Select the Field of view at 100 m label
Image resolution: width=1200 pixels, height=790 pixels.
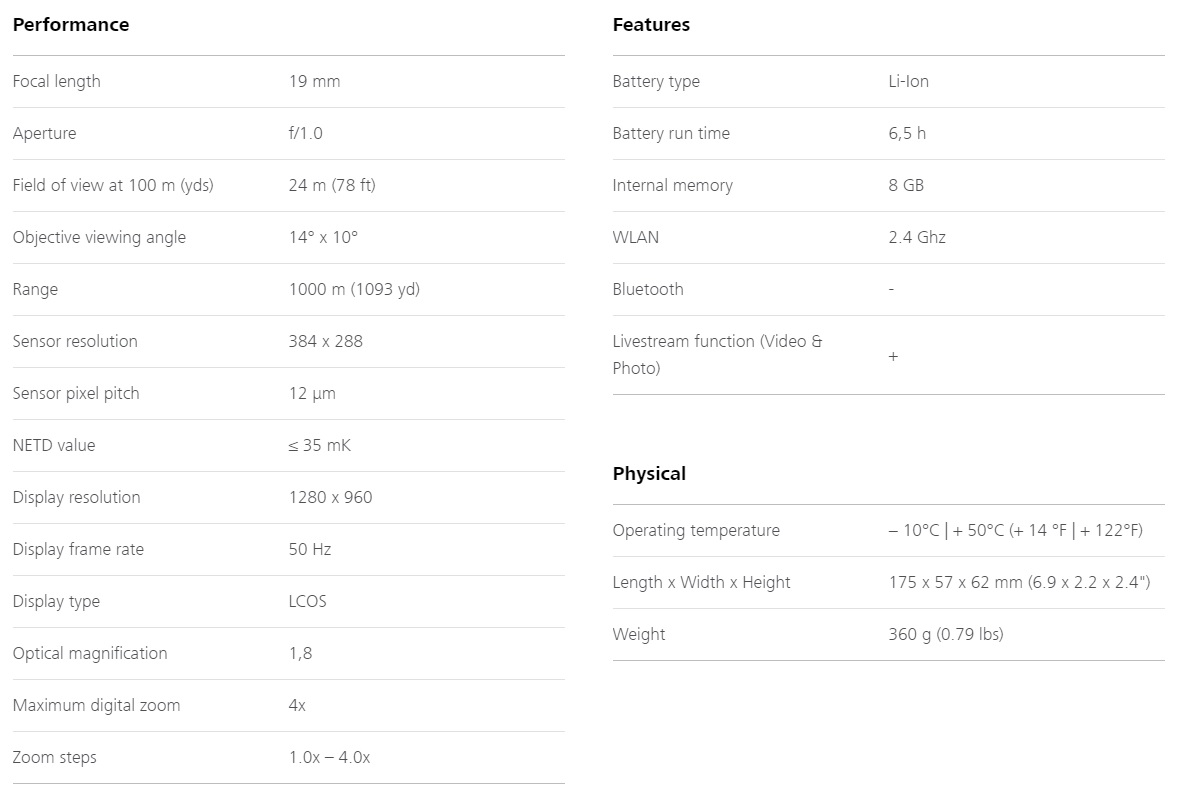coord(113,185)
